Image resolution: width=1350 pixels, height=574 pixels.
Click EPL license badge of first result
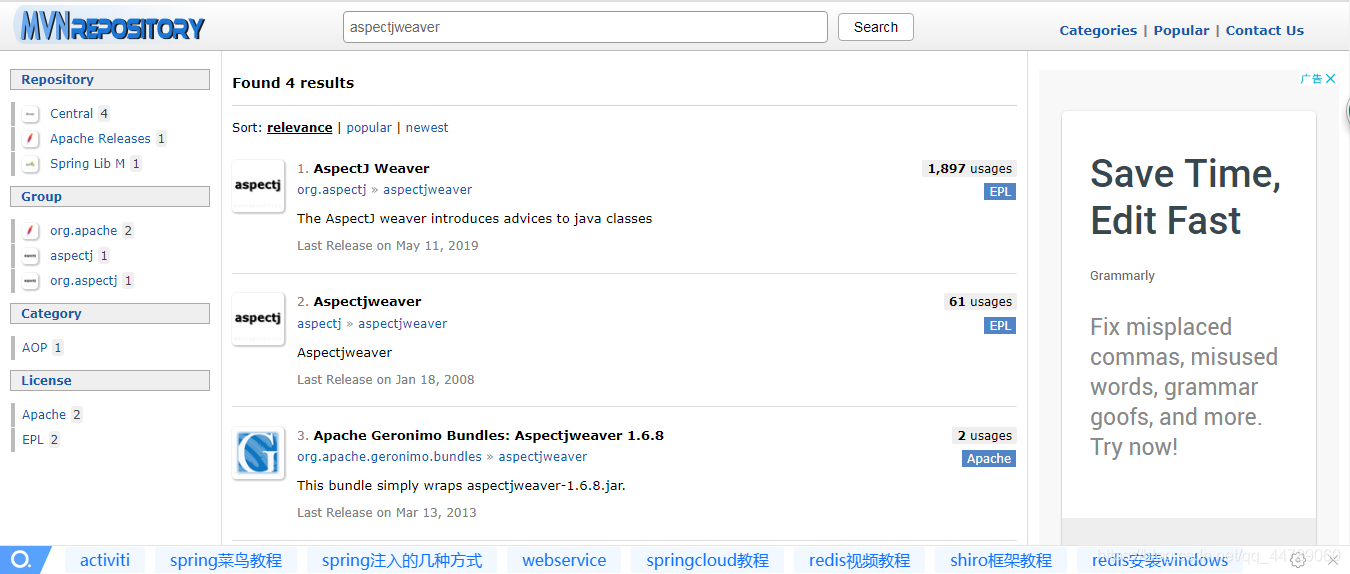pyautogui.click(x=1000, y=192)
